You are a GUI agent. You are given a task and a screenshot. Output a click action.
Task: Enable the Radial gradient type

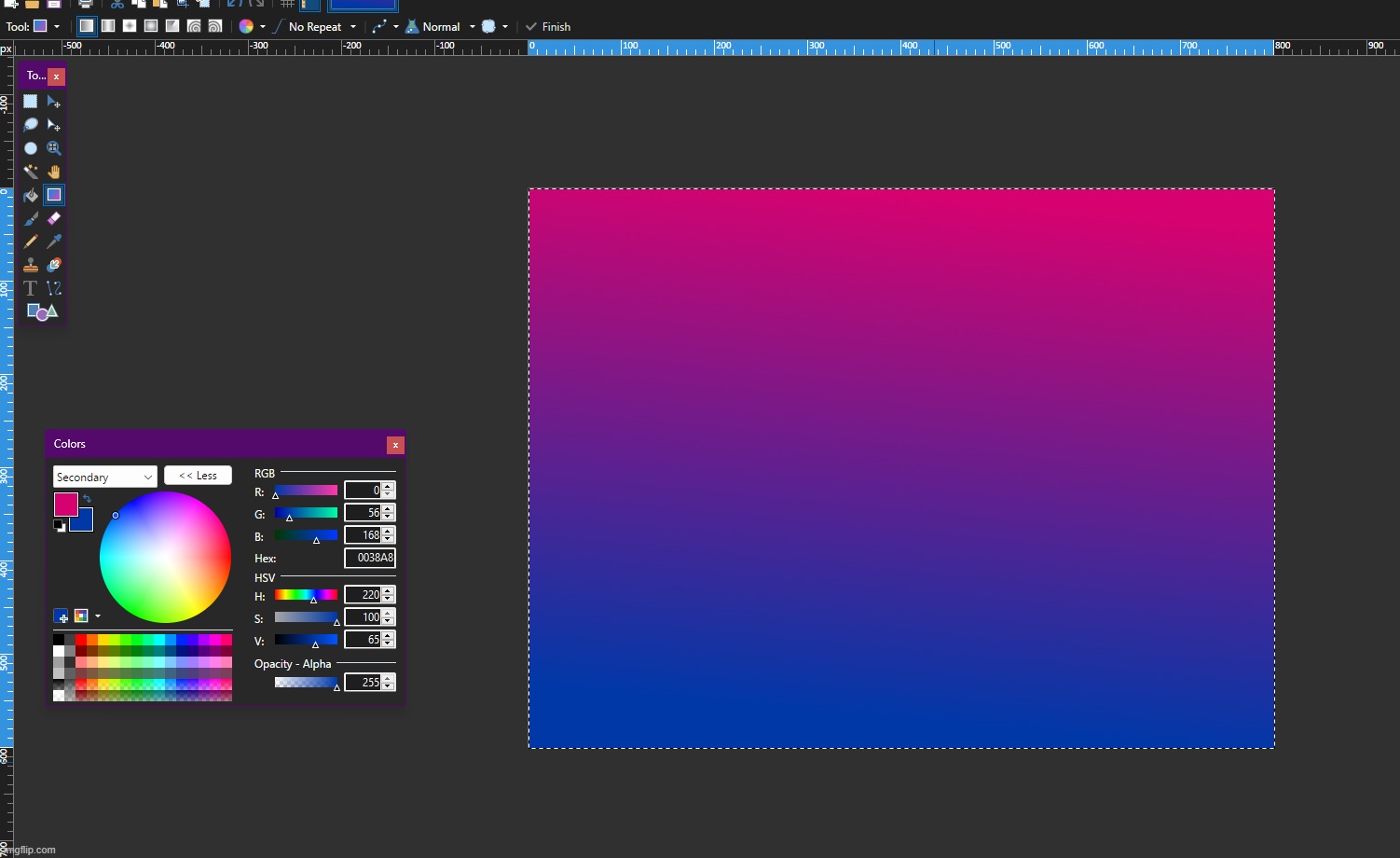coord(151,26)
